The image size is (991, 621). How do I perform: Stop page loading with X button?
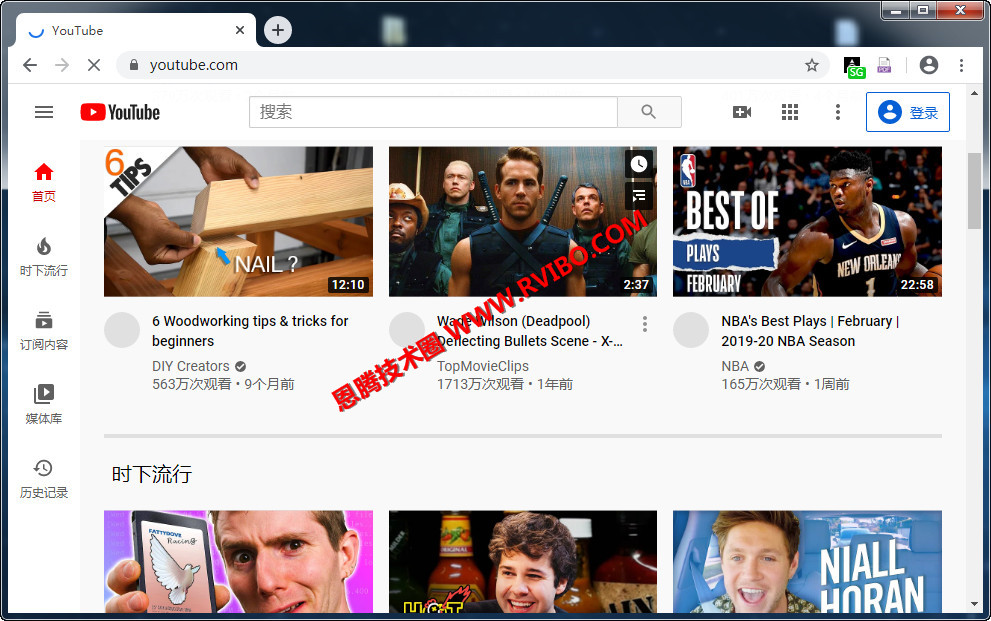click(94, 65)
